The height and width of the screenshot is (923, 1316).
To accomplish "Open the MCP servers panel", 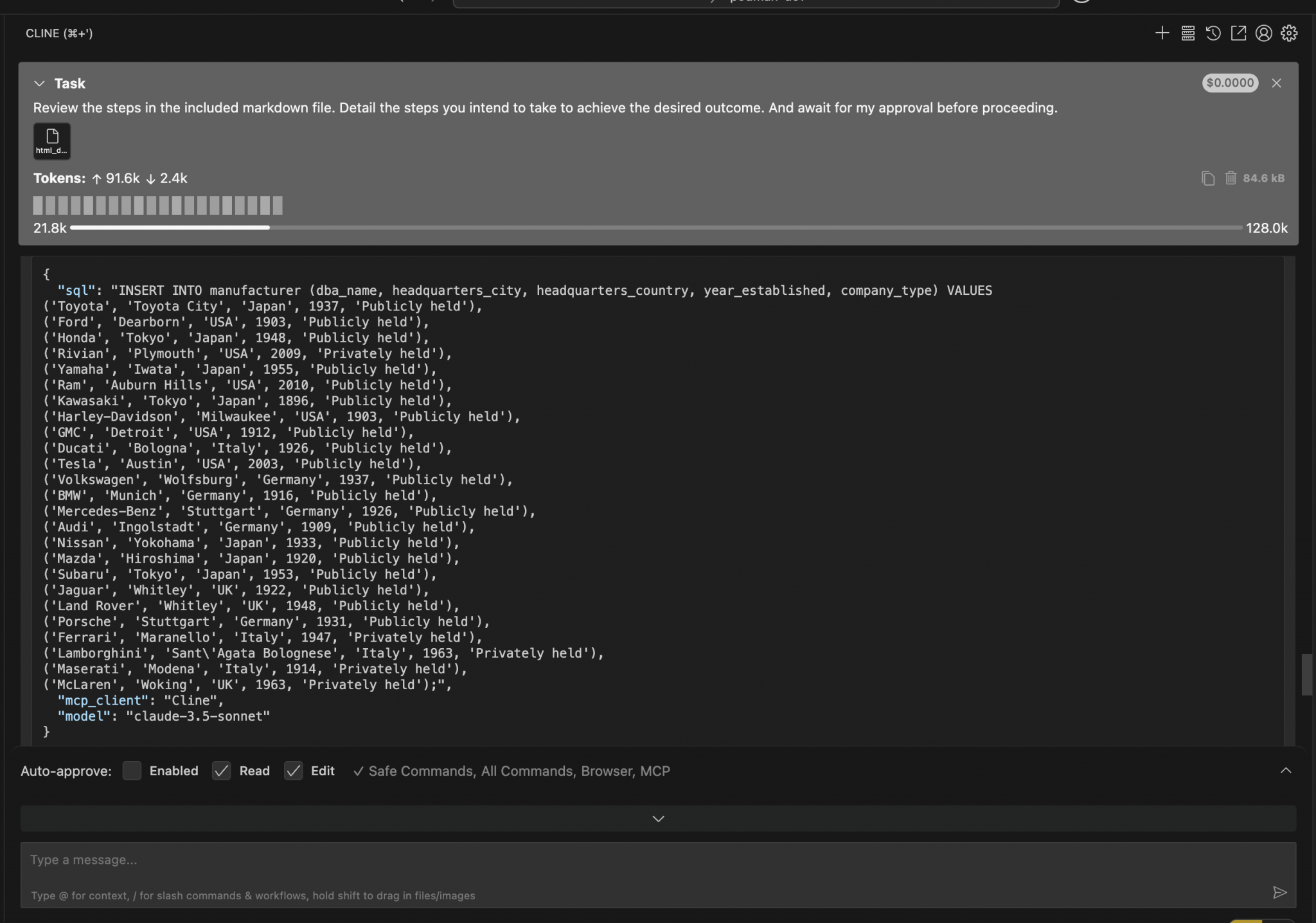I will pos(1187,33).
